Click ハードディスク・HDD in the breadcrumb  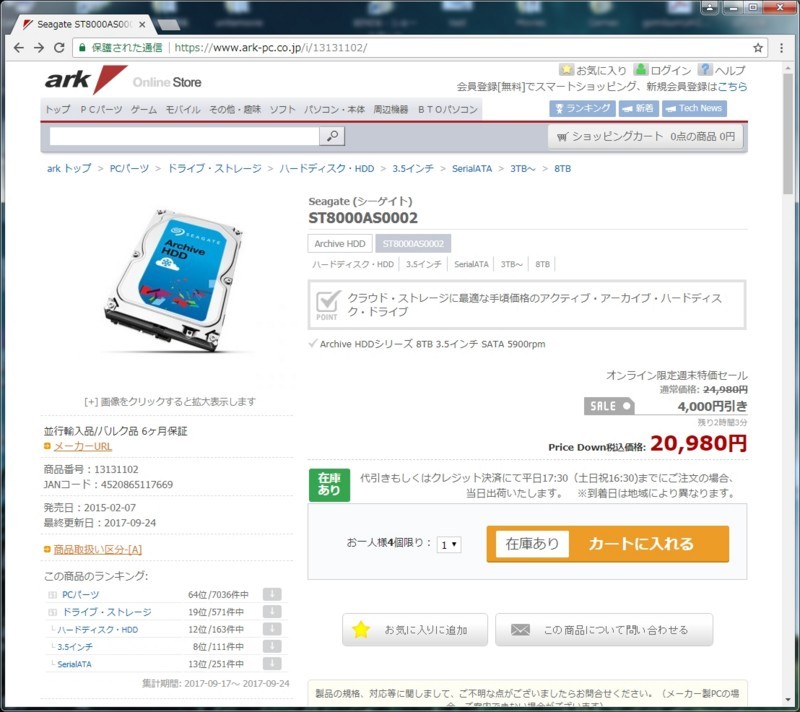pos(327,168)
